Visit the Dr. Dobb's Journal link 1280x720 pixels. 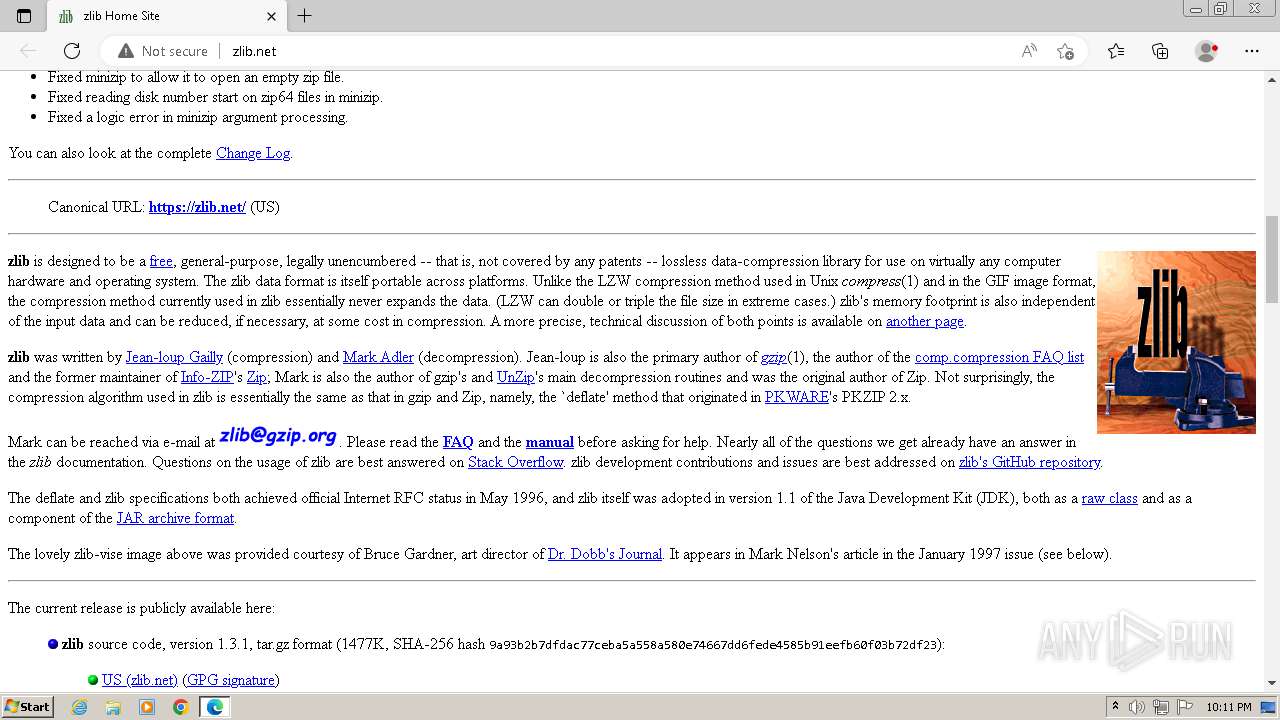coord(605,554)
